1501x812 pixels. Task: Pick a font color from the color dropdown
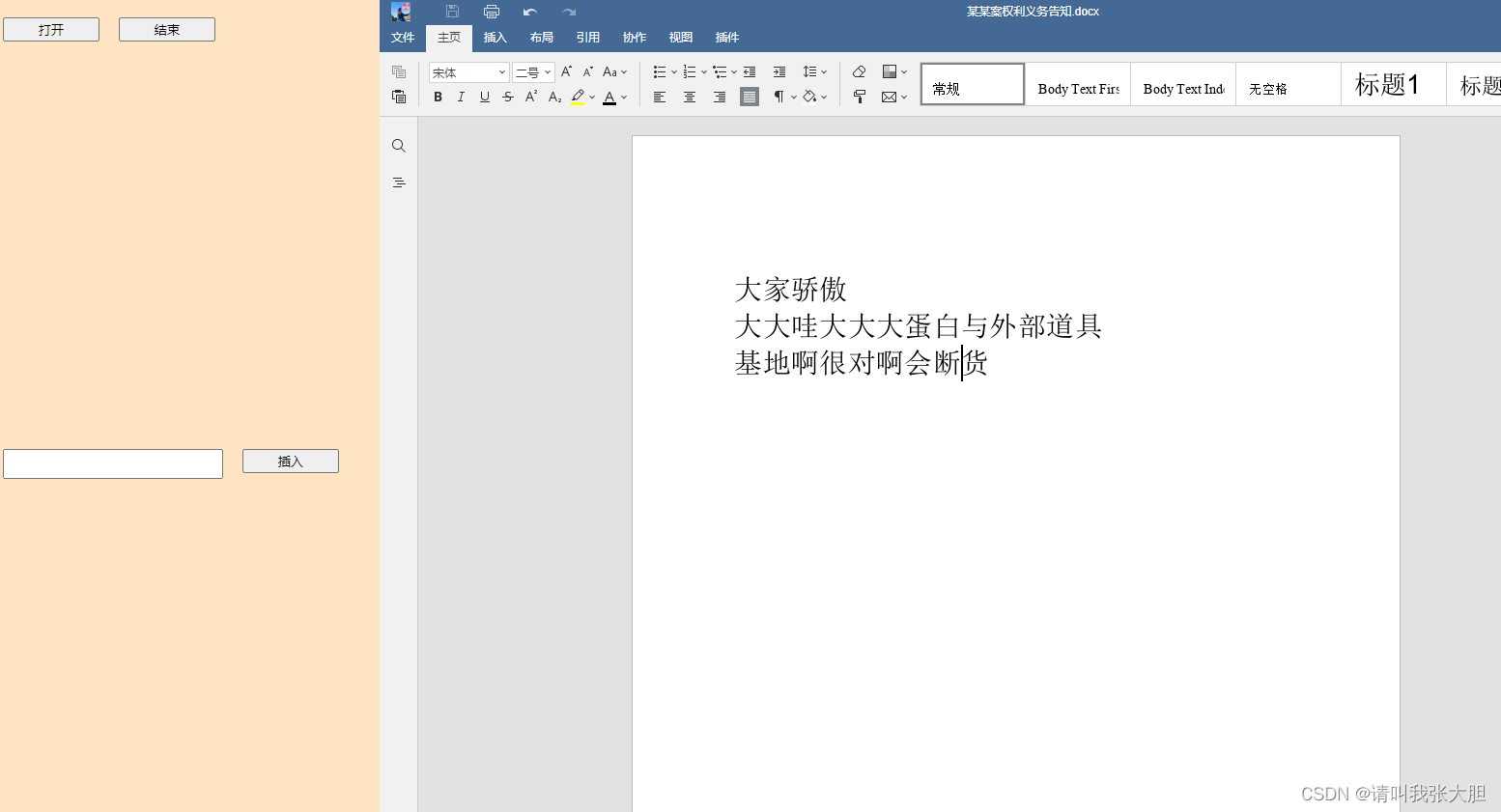click(624, 97)
